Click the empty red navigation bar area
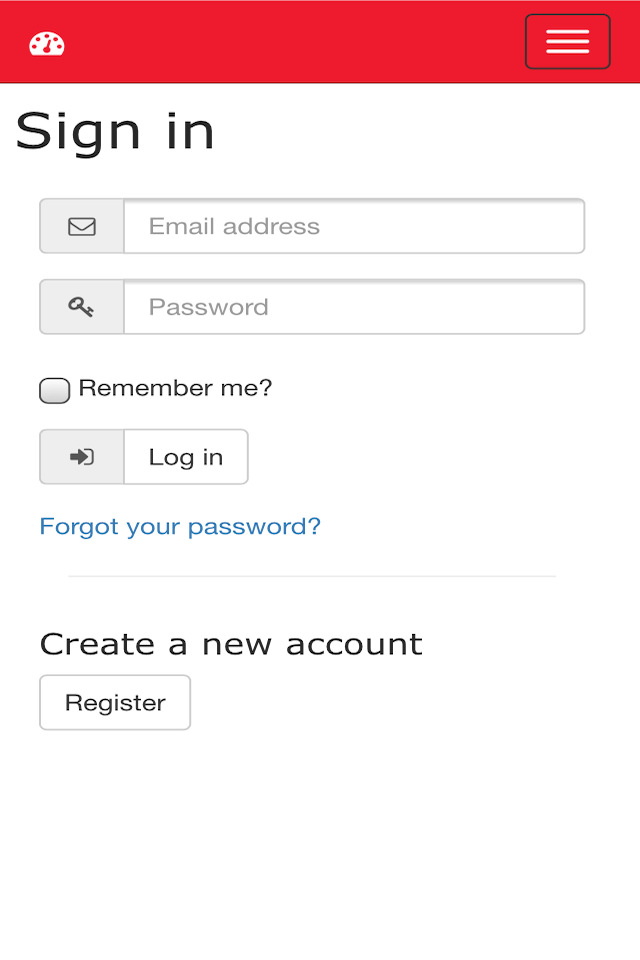 click(294, 42)
